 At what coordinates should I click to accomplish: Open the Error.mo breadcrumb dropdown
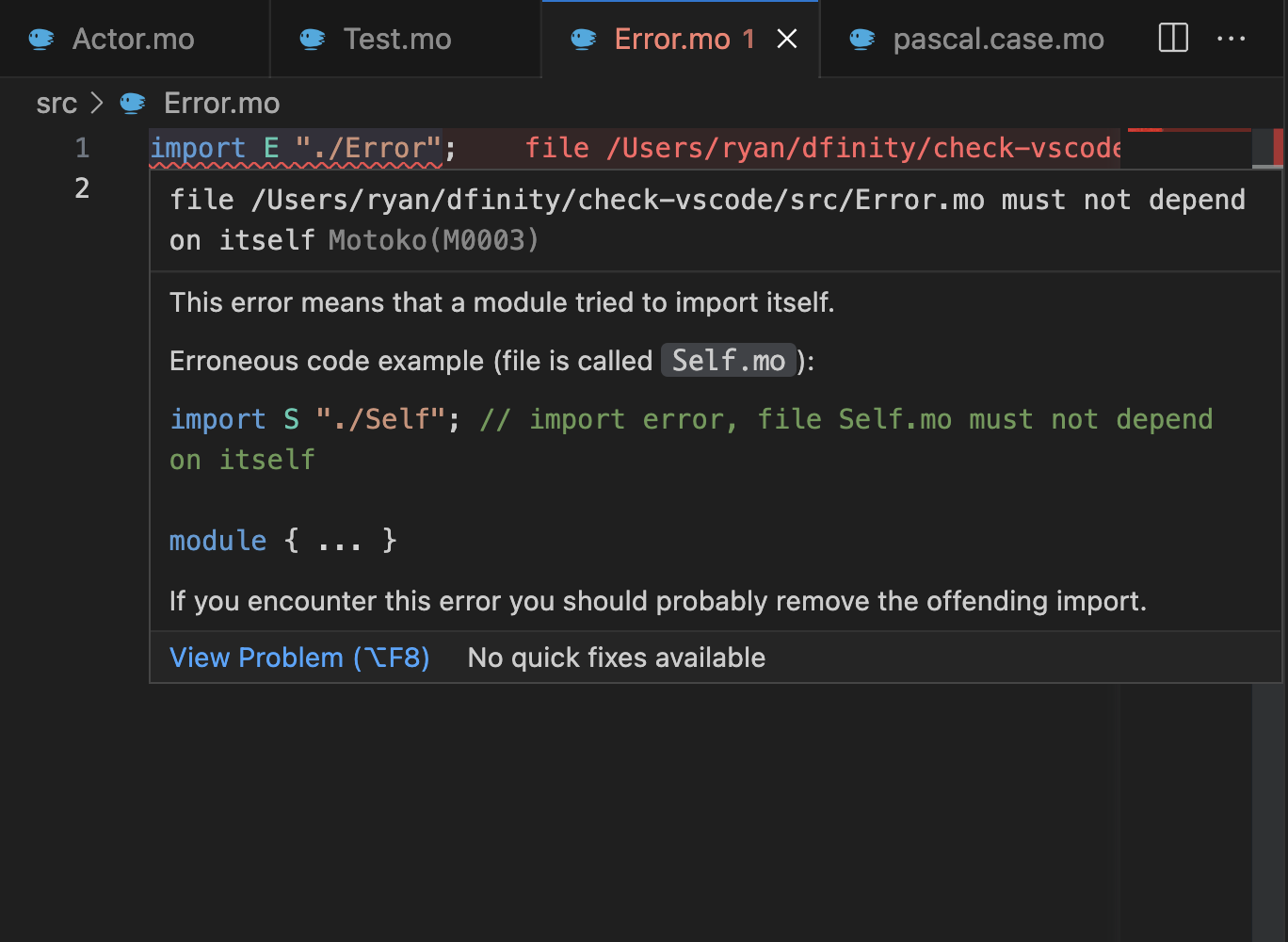click(221, 103)
